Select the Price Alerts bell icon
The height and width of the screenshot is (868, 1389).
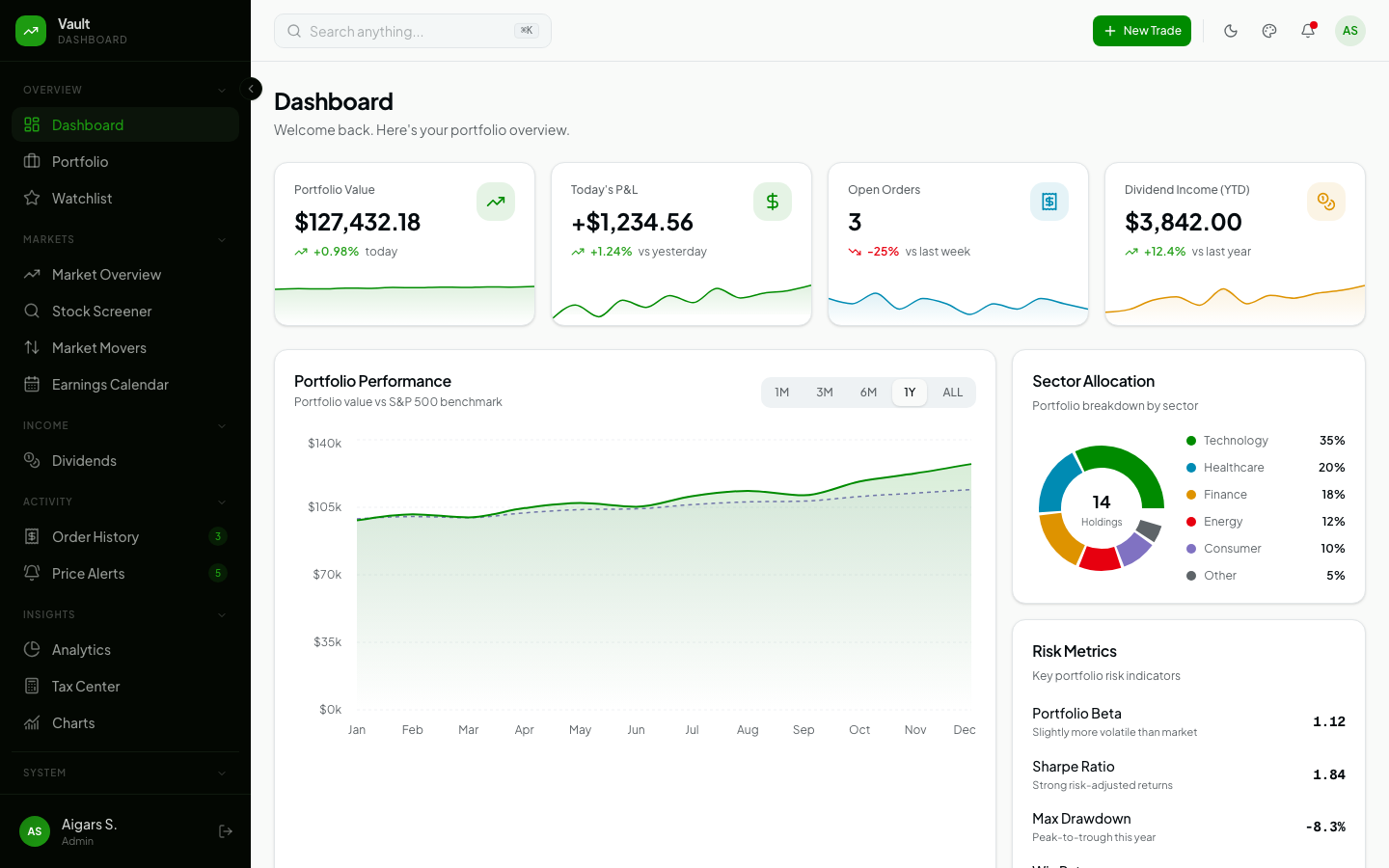point(32,573)
